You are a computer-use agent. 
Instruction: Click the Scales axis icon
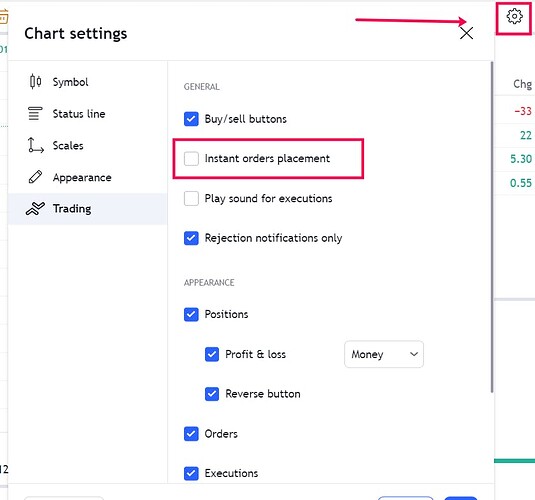[35, 145]
